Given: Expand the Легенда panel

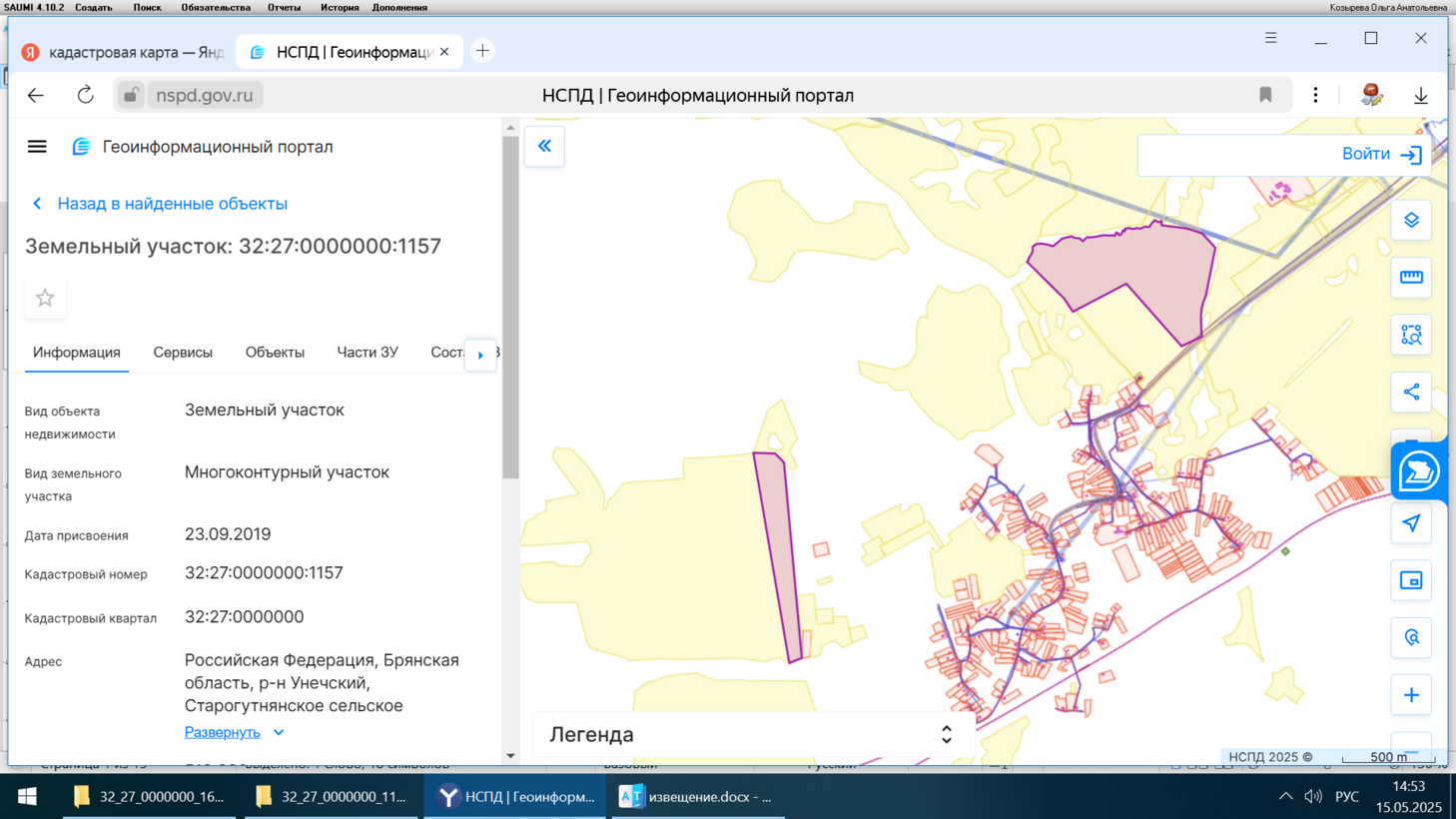Looking at the screenshot, I should (947, 734).
